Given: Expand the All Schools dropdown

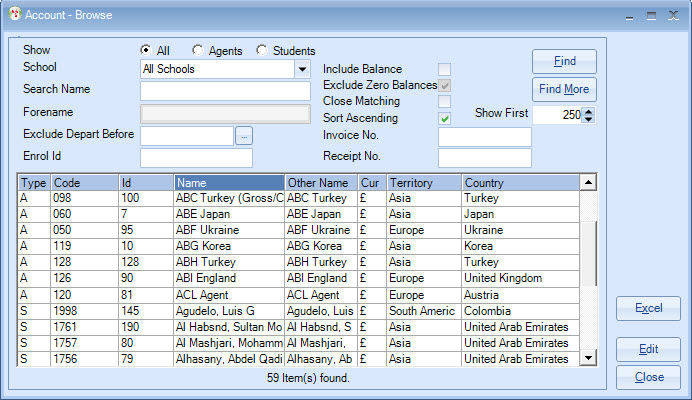Looking at the screenshot, I should point(302,69).
